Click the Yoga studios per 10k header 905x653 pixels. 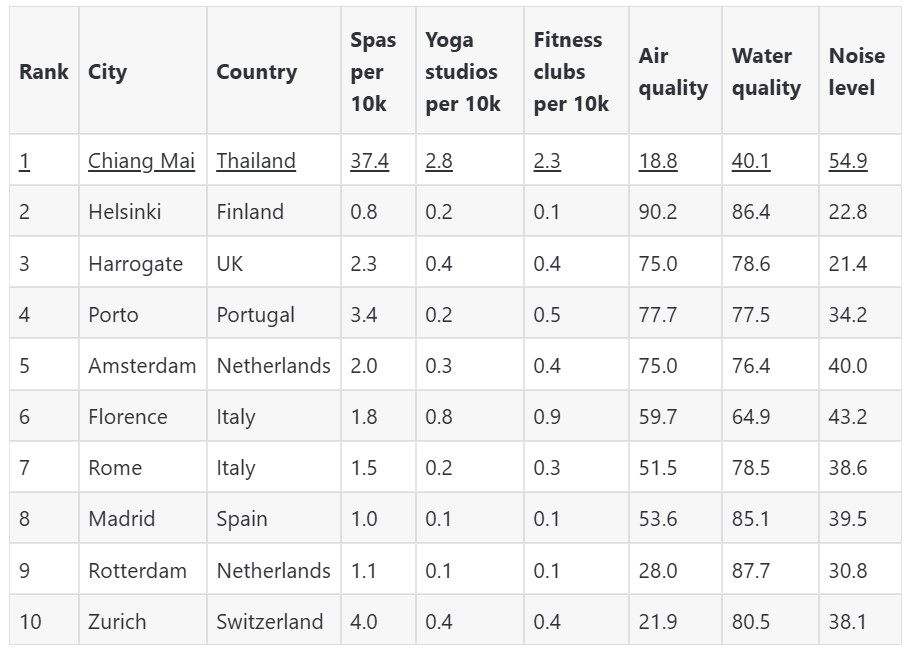462,72
